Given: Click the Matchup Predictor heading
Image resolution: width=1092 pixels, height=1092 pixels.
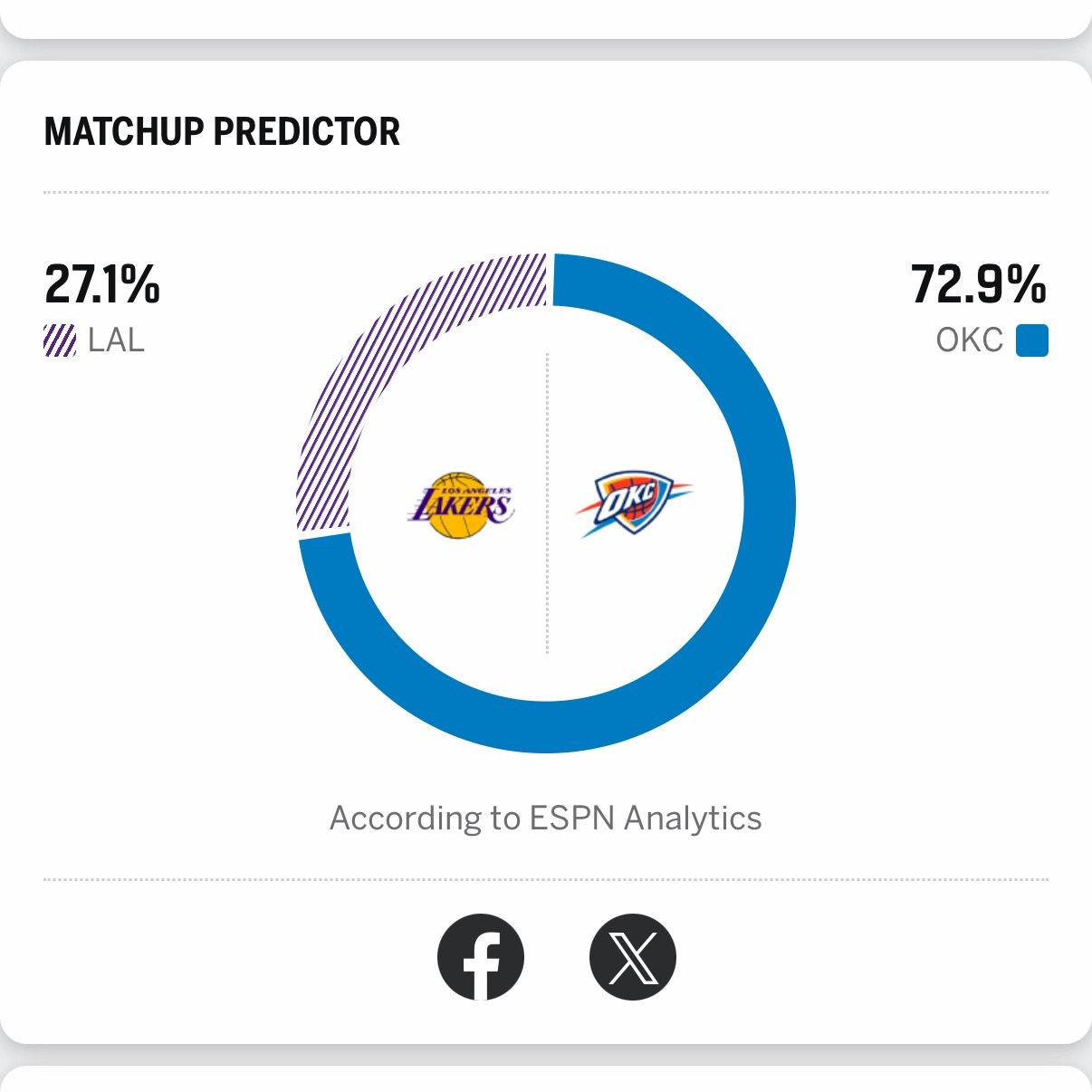Looking at the screenshot, I should (x=222, y=132).
